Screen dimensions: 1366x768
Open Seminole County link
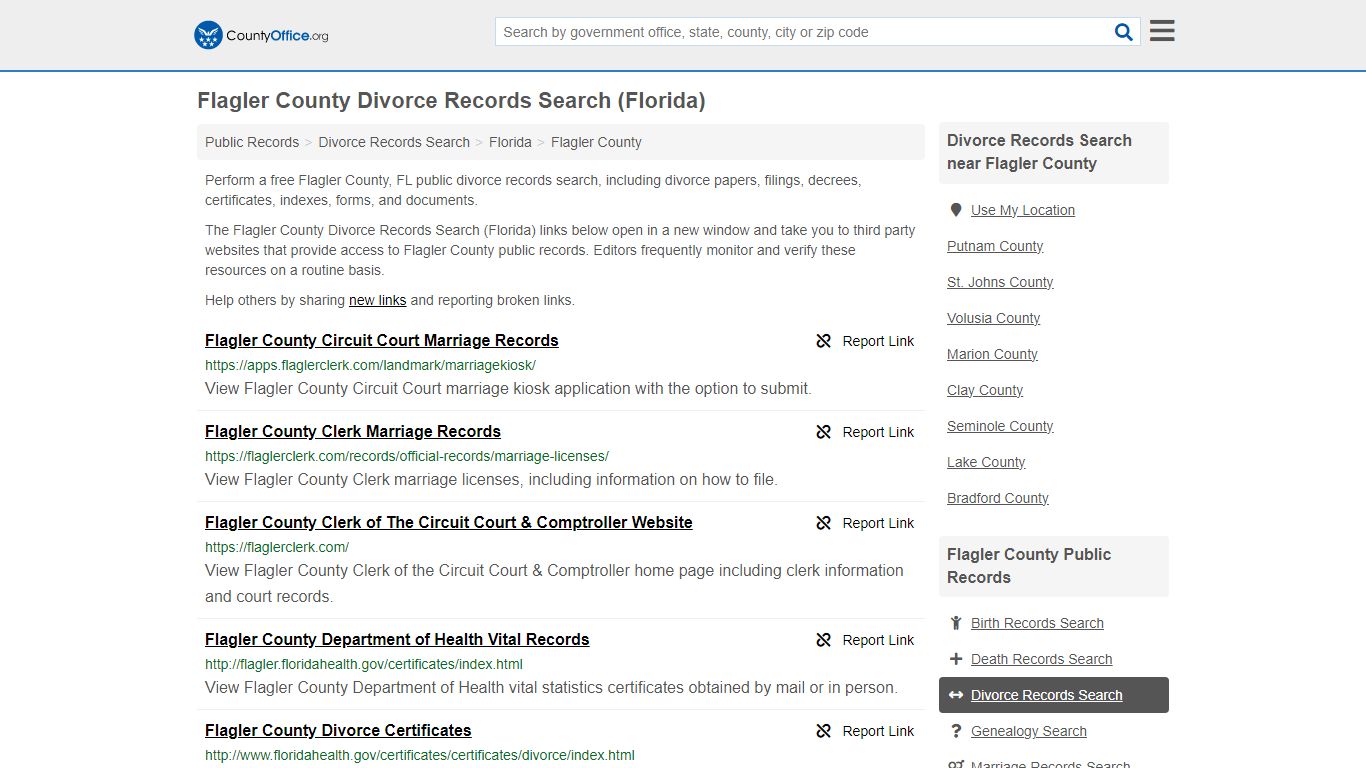point(1000,426)
